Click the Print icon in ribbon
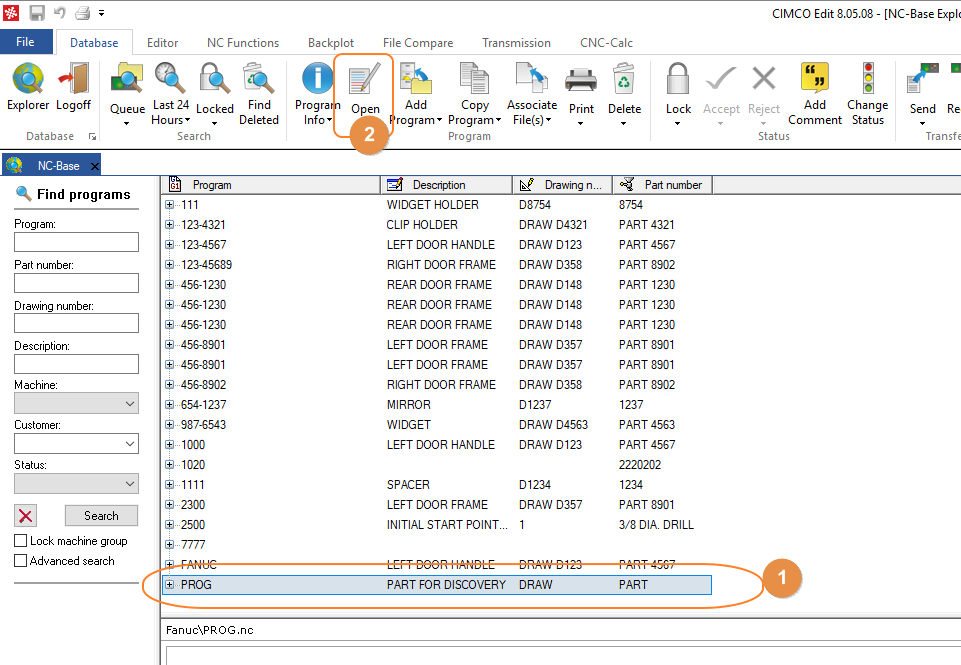Screen dimensions: 961x665 [580, 80]
